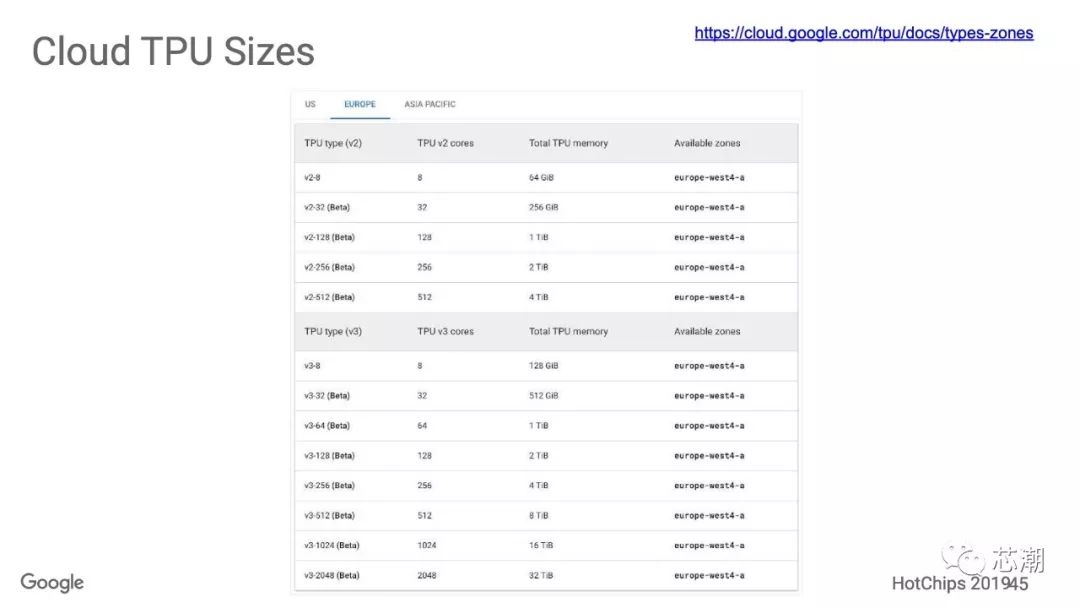
Task: Click the HotChips 2019 footer text
Action: pos(960,583)
